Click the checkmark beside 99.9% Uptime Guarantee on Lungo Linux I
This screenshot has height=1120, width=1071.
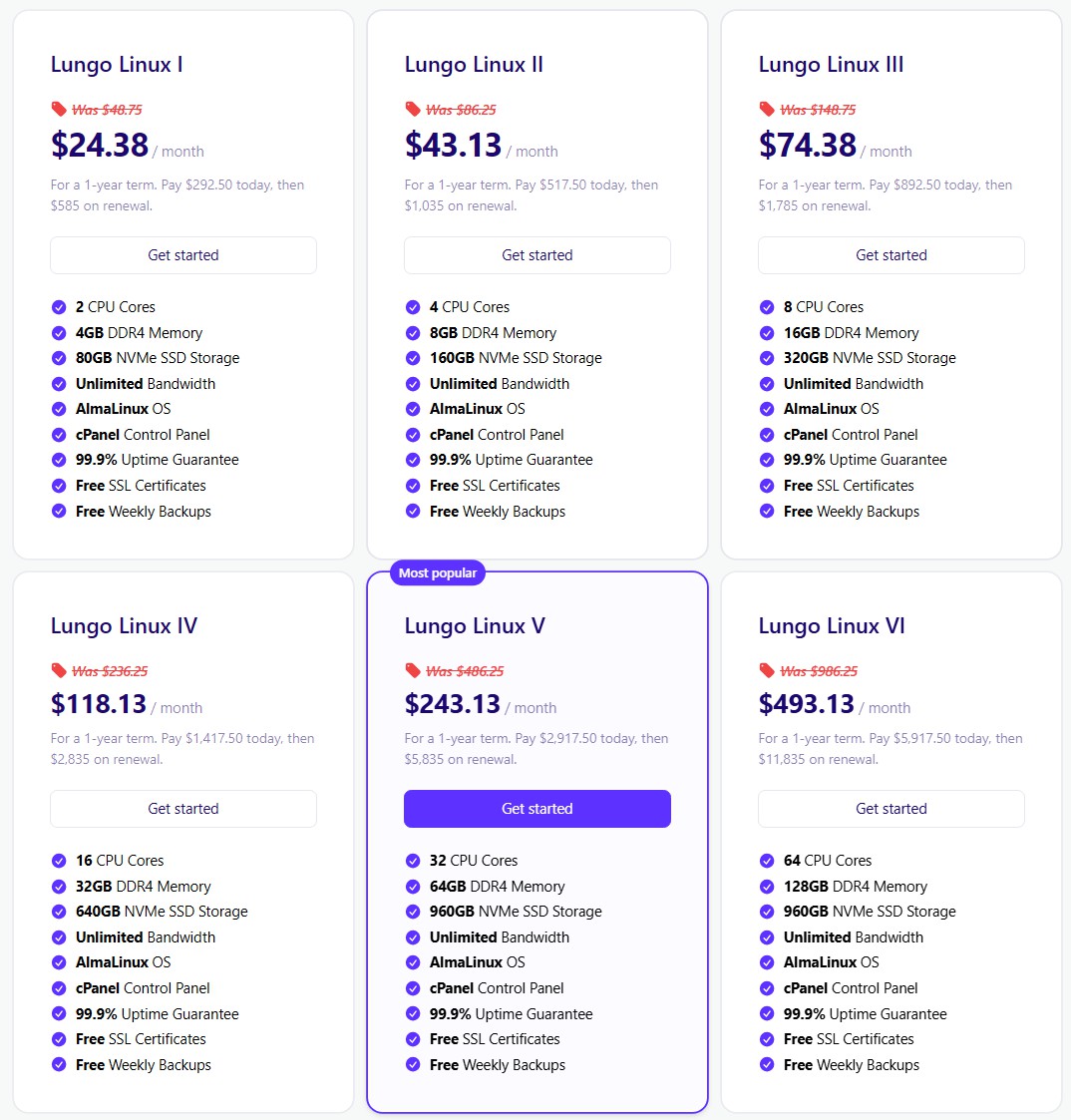click(59, 460)
